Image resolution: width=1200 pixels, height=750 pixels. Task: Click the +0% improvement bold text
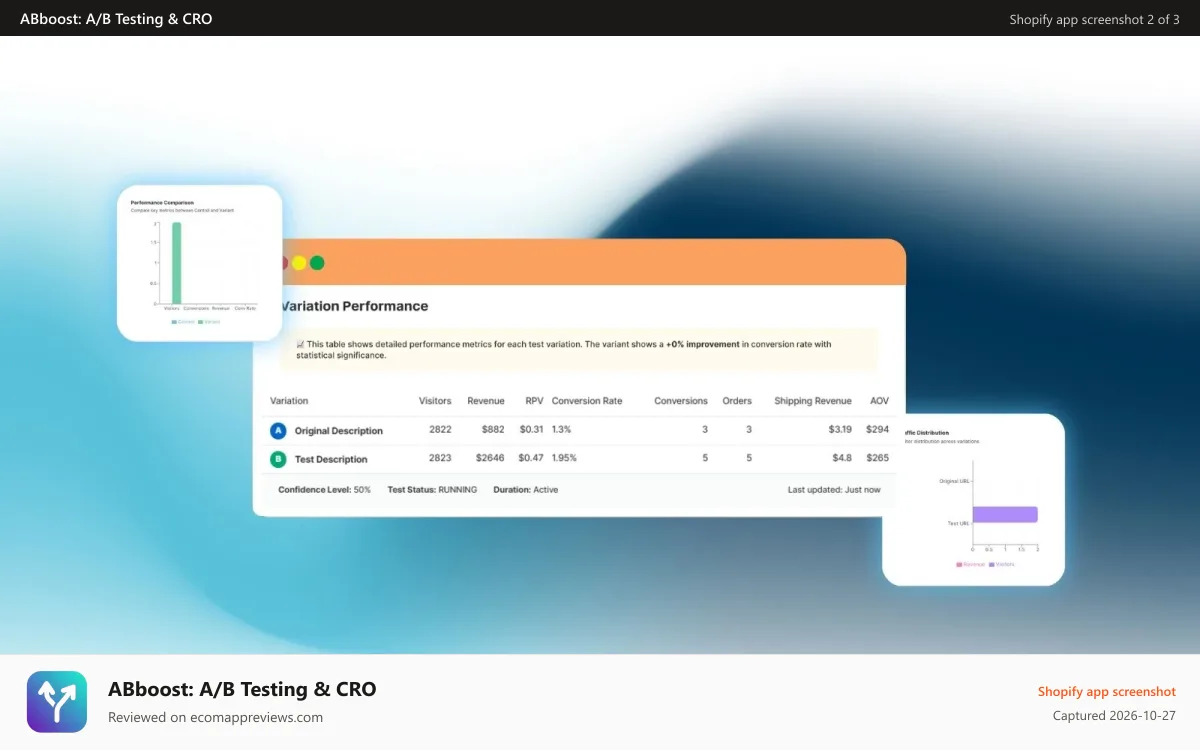click(702, 344)
